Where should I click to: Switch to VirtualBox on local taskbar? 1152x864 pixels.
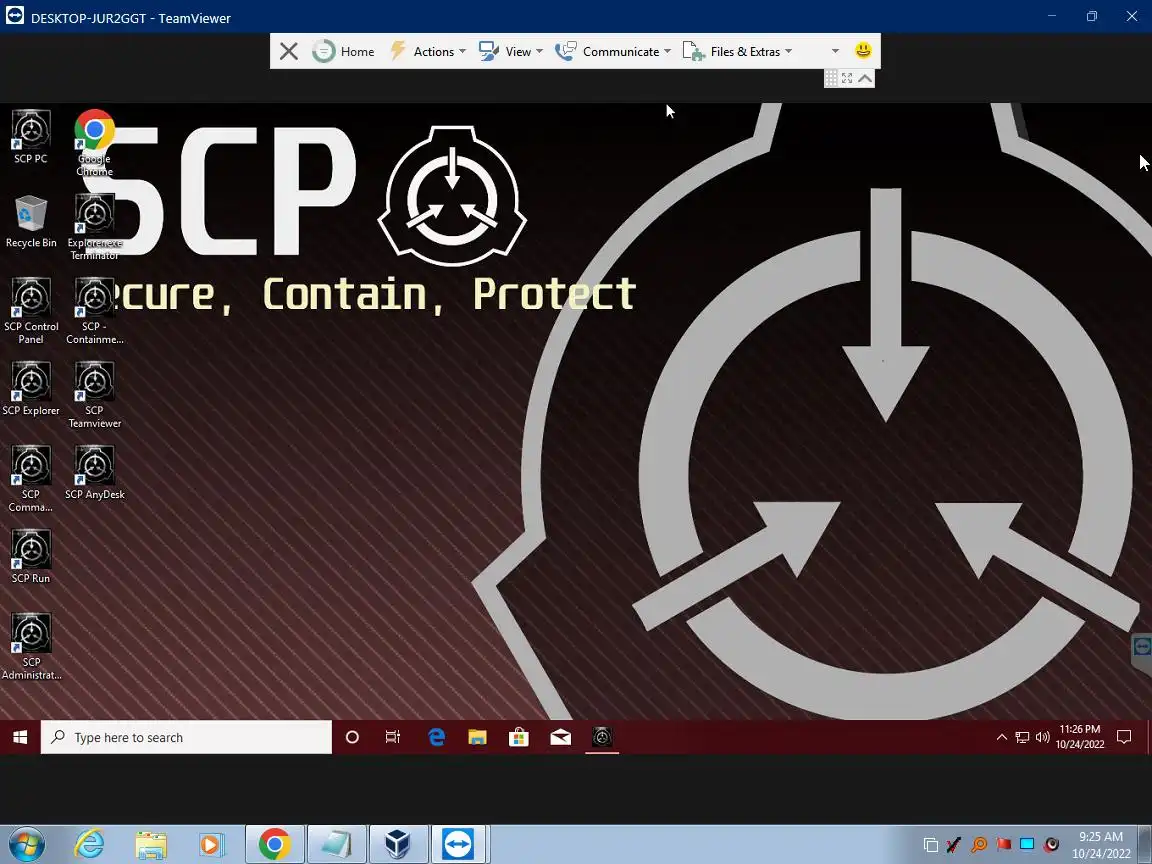397,844
